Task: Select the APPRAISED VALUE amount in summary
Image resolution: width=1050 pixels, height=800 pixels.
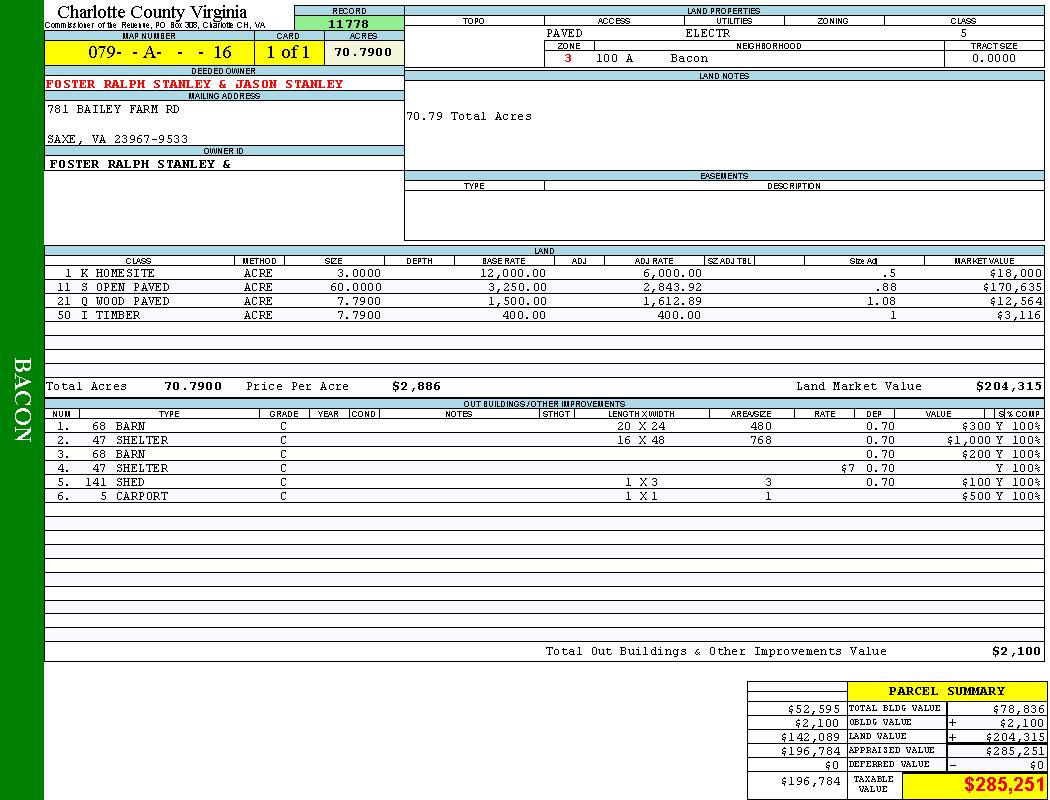Action: click(x=1014, y=750)
